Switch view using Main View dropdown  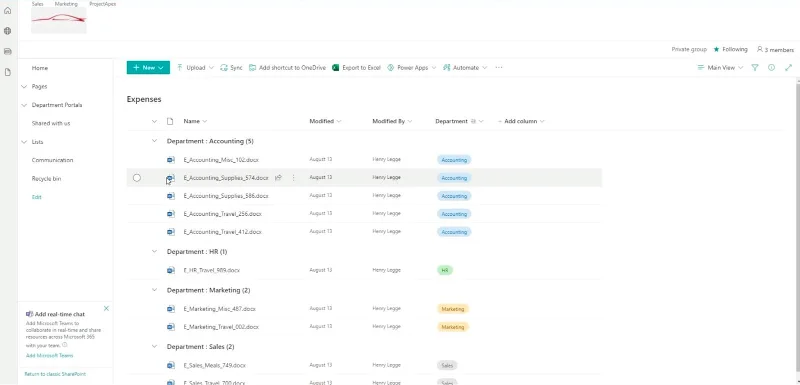(720, 67)
